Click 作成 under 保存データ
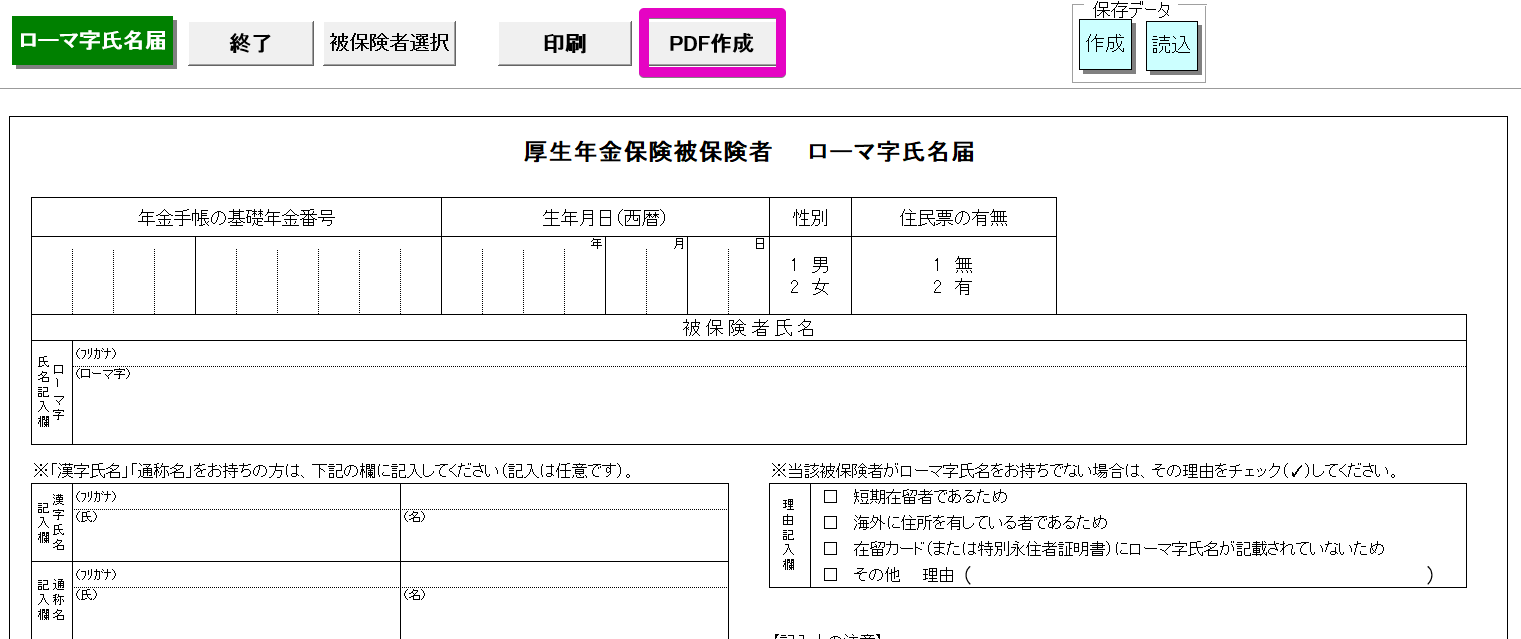1521x639 pixels. point(1105,45)
